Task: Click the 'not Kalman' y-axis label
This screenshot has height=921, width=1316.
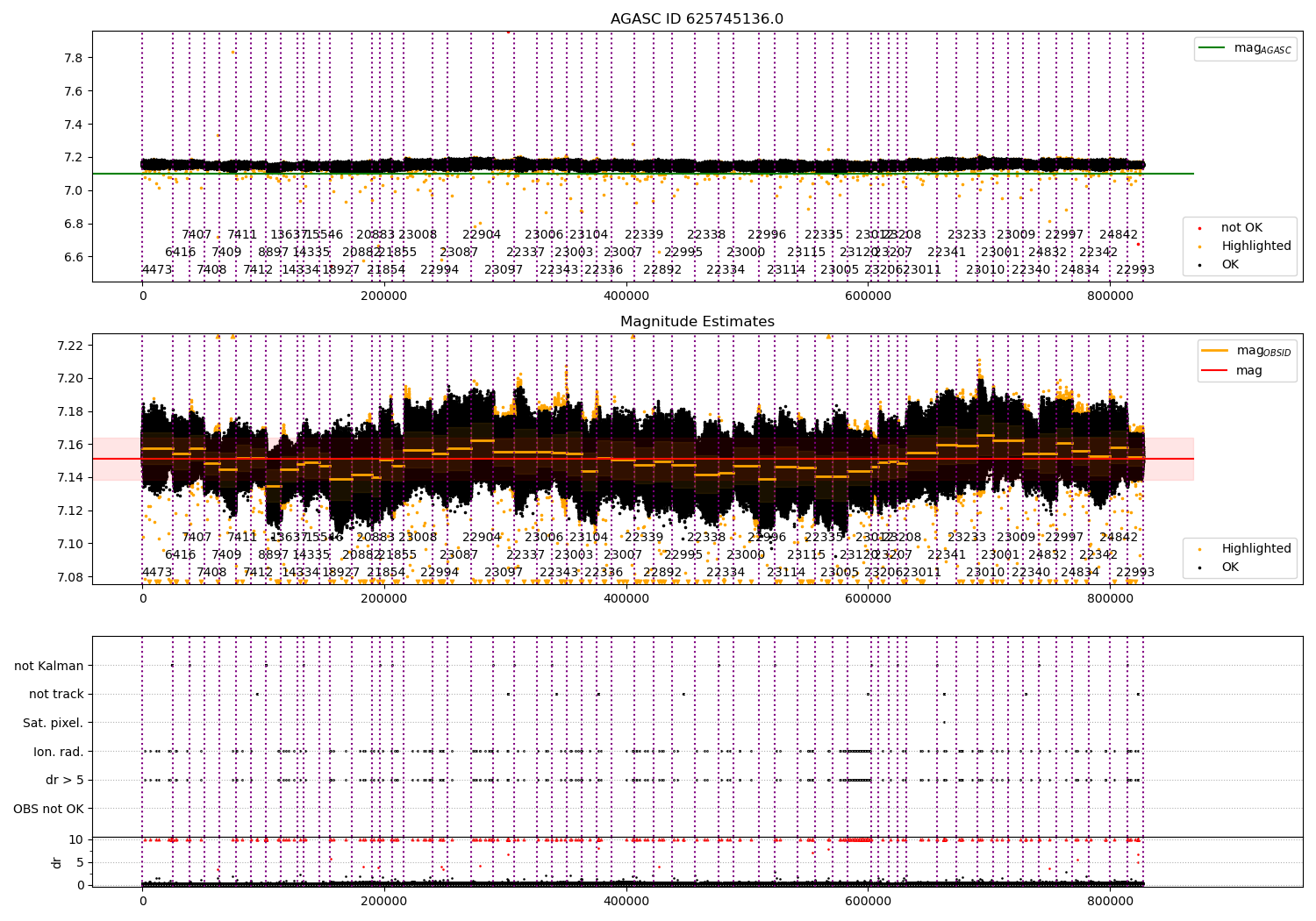Action: [x=49, y=666]
